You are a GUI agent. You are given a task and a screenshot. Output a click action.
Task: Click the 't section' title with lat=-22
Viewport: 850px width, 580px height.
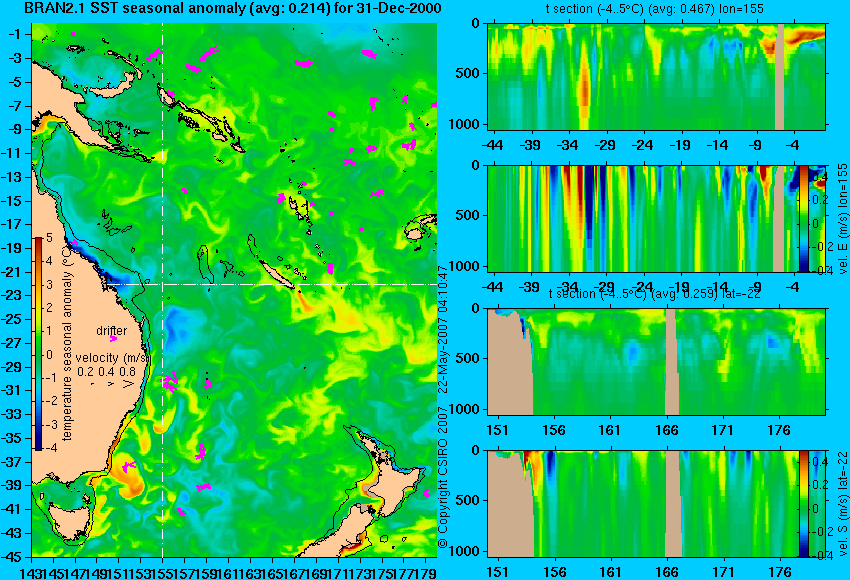pos(655,294)
